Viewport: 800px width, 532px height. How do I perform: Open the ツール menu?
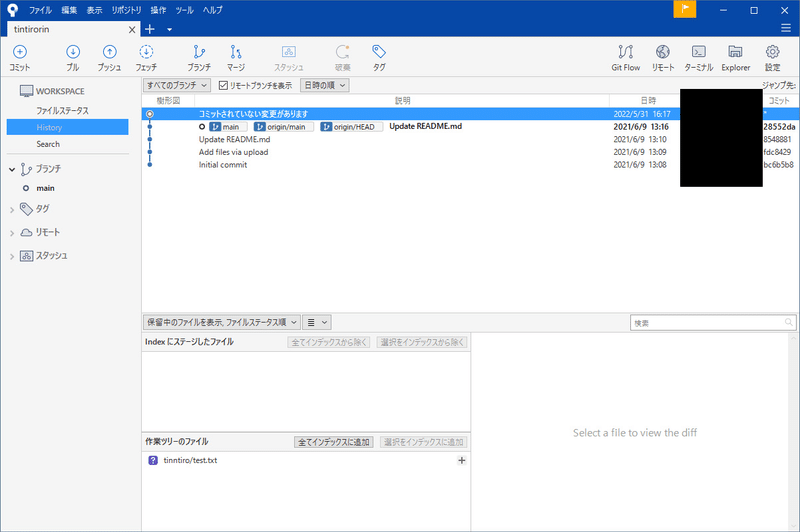[x=184, y=10]
